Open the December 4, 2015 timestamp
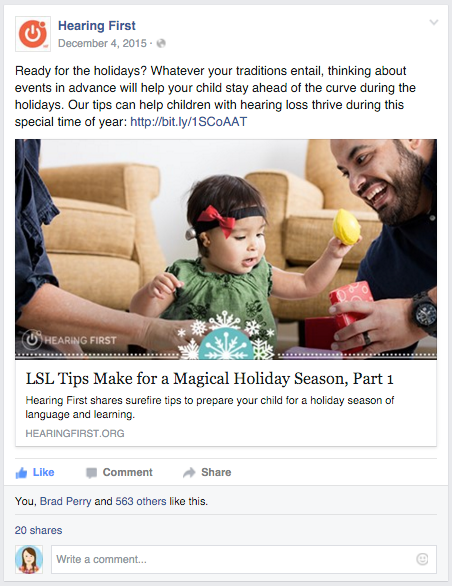The width and height of the screenshot is (452, 586). [x=102, y=43]
